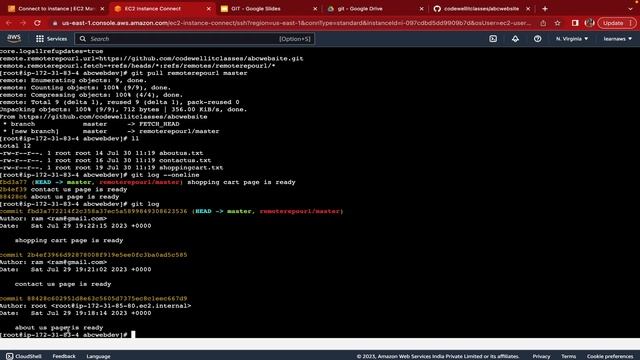Click the site lock icon in address bar
The width and height of the screenshot is (640, 360).
[x=55, y=23]
